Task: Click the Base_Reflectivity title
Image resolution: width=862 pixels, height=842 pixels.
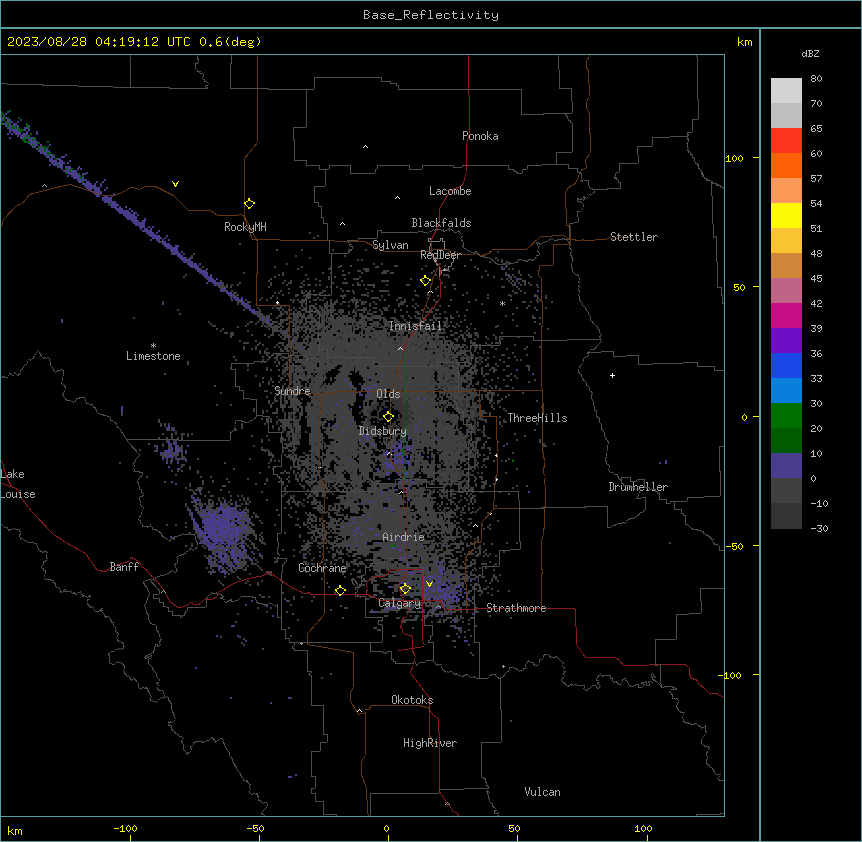Action: [x=431, y=15]
